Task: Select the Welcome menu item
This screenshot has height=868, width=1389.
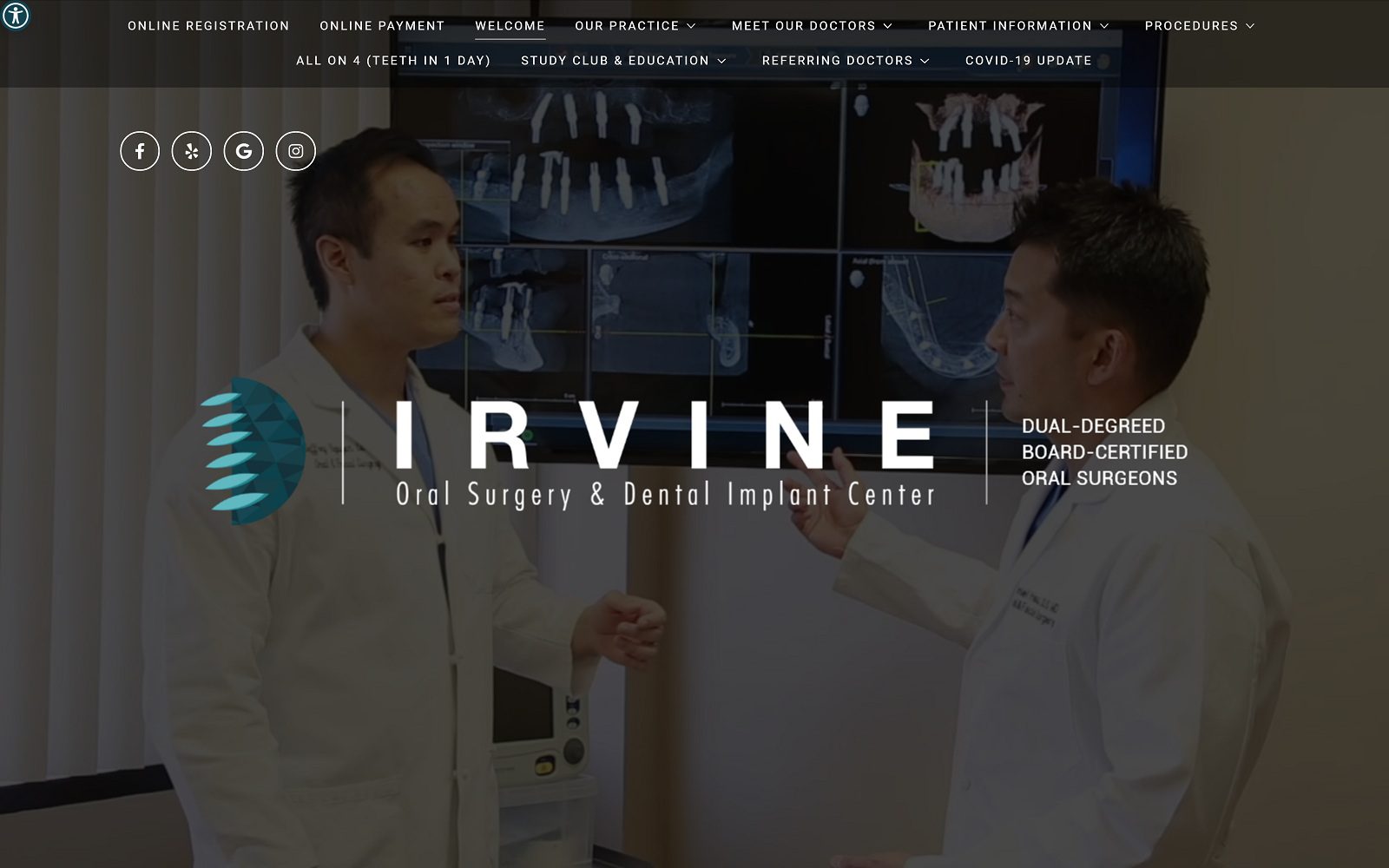Action: [x=510, y=26]
